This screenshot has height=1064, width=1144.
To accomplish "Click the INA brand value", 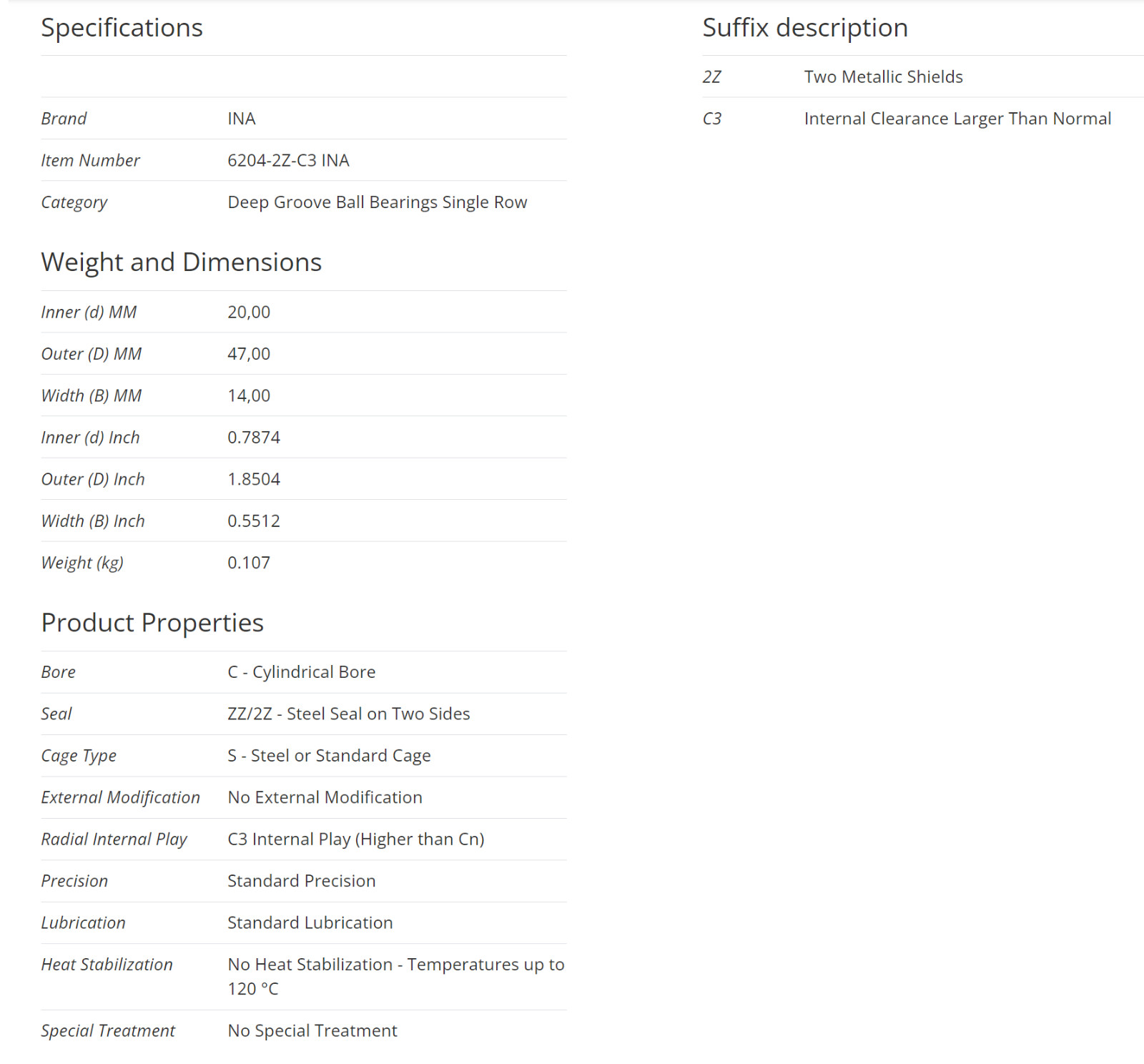I will [242, 119].
